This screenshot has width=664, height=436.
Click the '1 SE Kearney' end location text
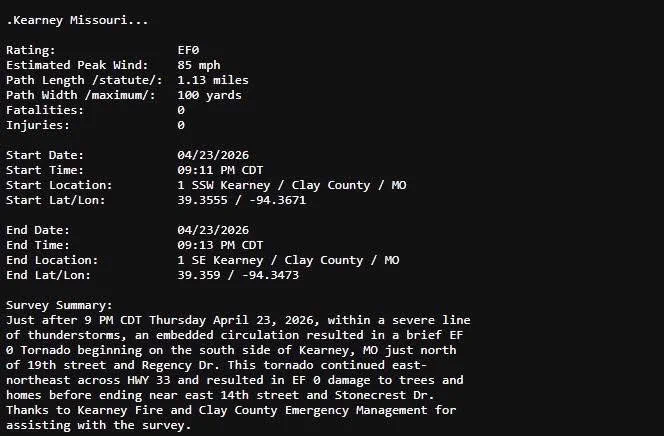pyautogui.click(x=220, y=260)
